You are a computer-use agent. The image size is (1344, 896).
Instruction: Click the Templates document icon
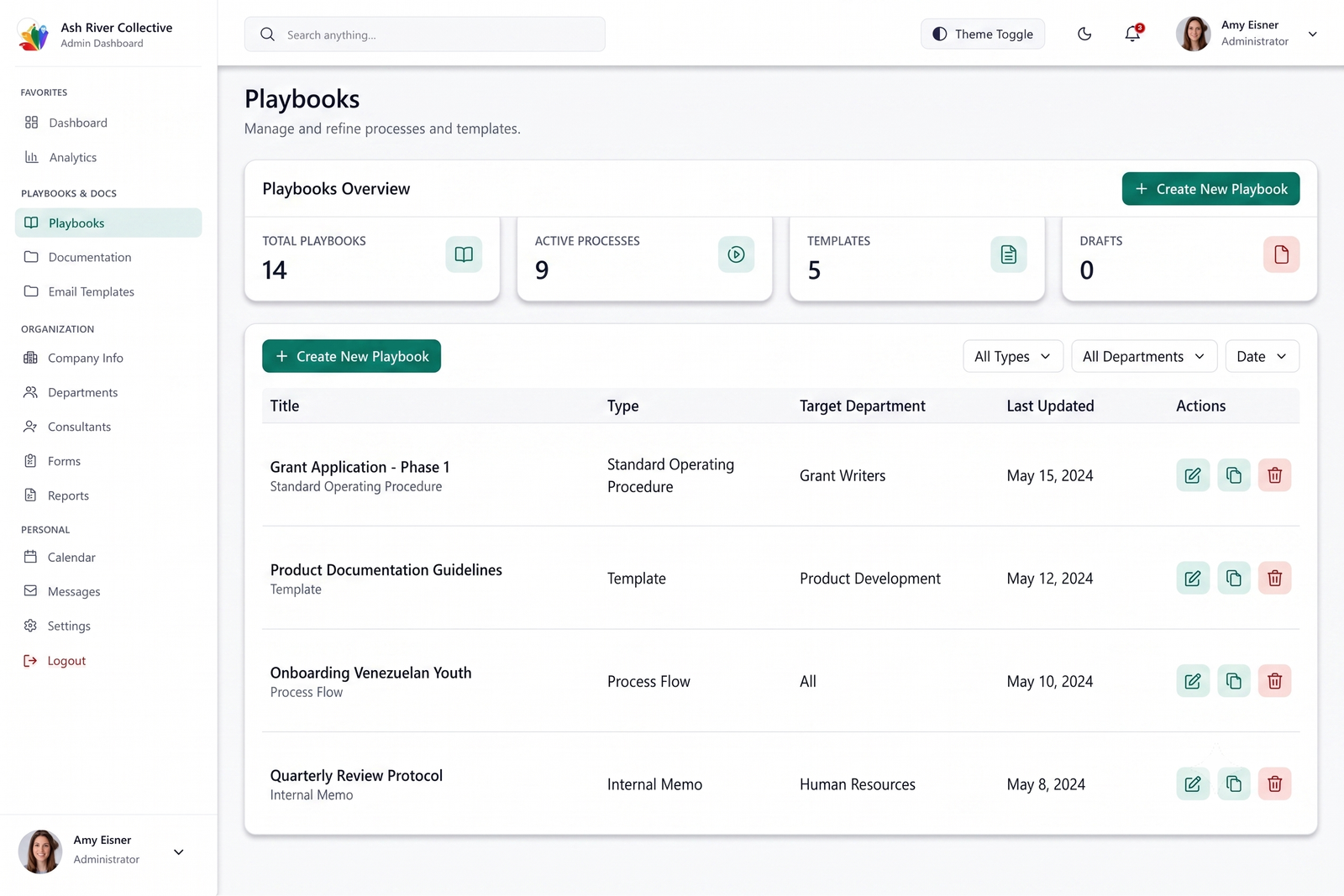tap(1009, 254)
